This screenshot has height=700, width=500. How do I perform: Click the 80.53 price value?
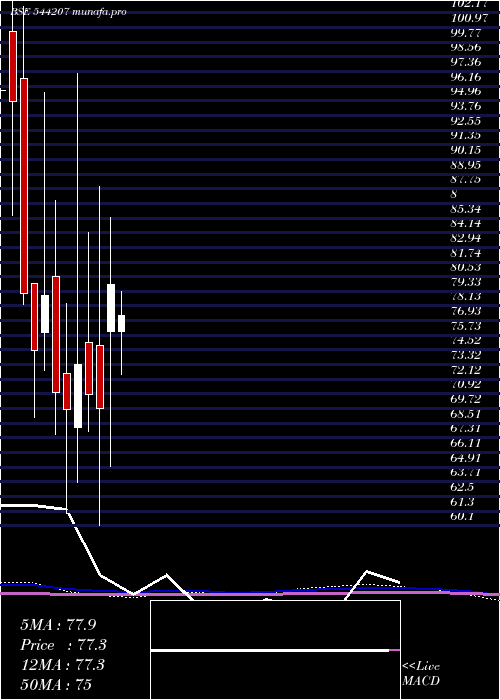click(466, 267)
